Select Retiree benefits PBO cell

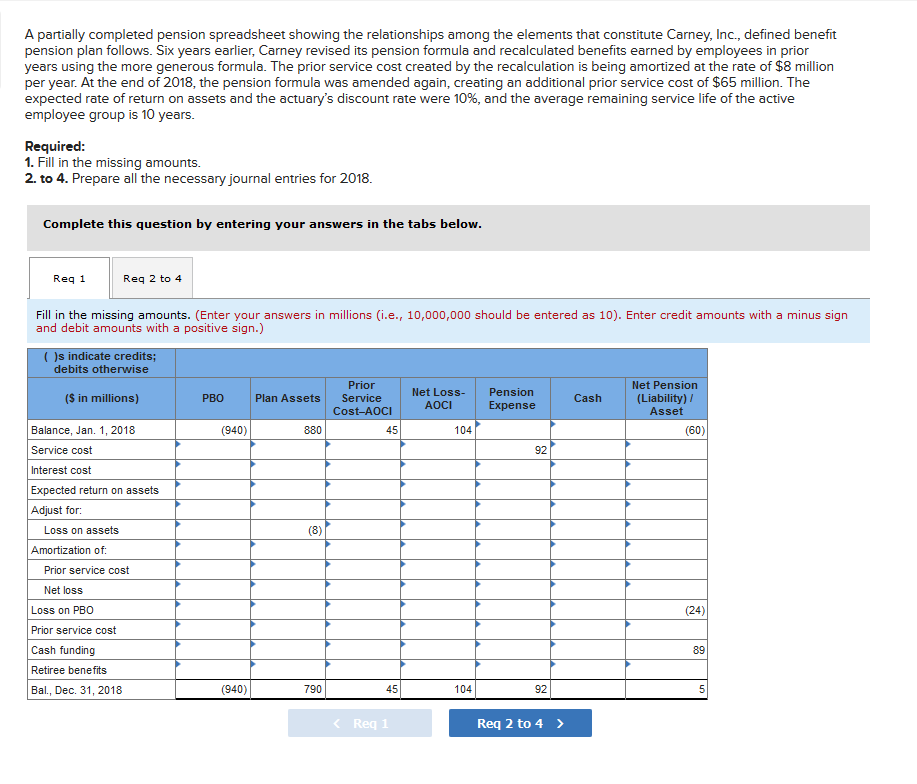213,670
